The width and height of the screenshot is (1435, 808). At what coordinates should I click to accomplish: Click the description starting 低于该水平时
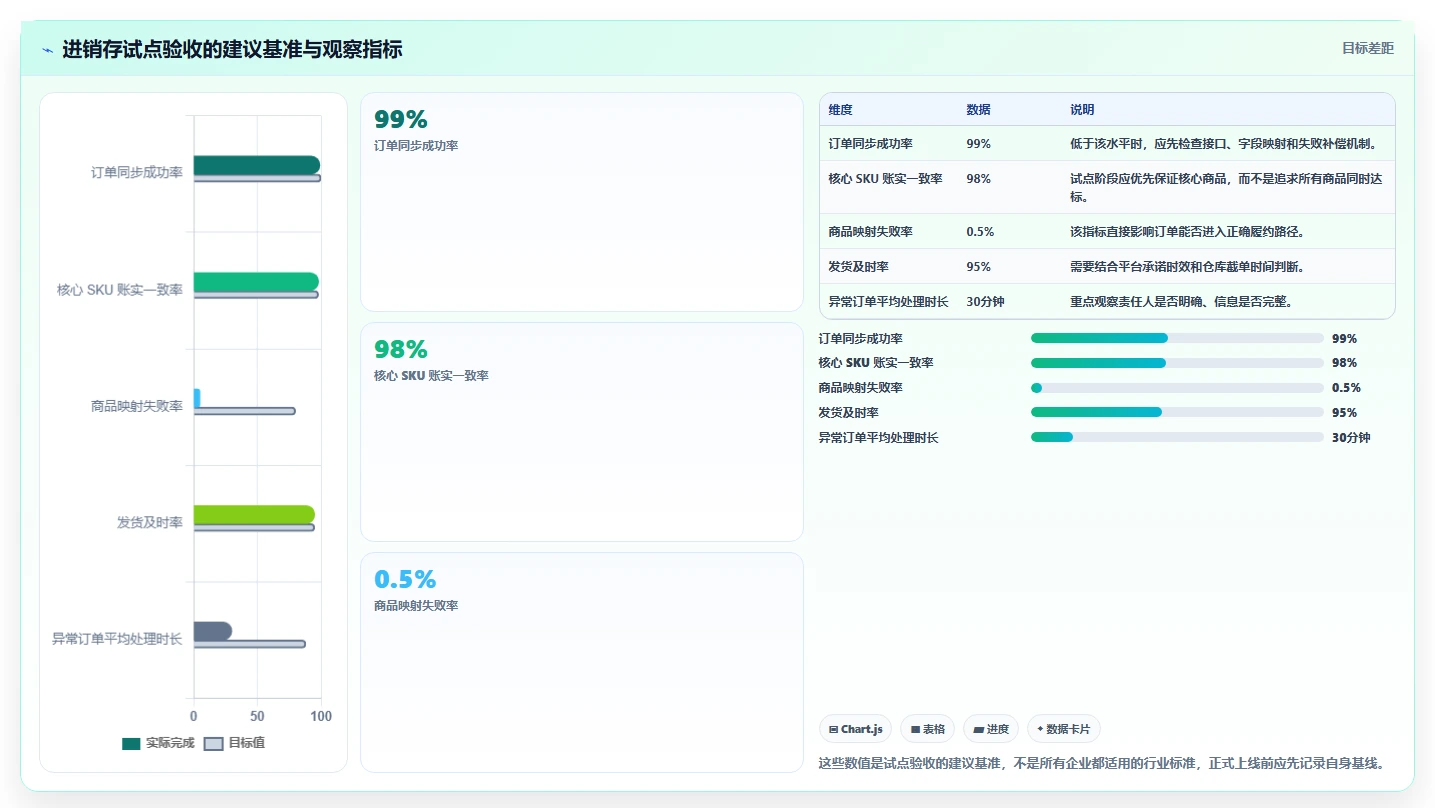point(1224,144)
